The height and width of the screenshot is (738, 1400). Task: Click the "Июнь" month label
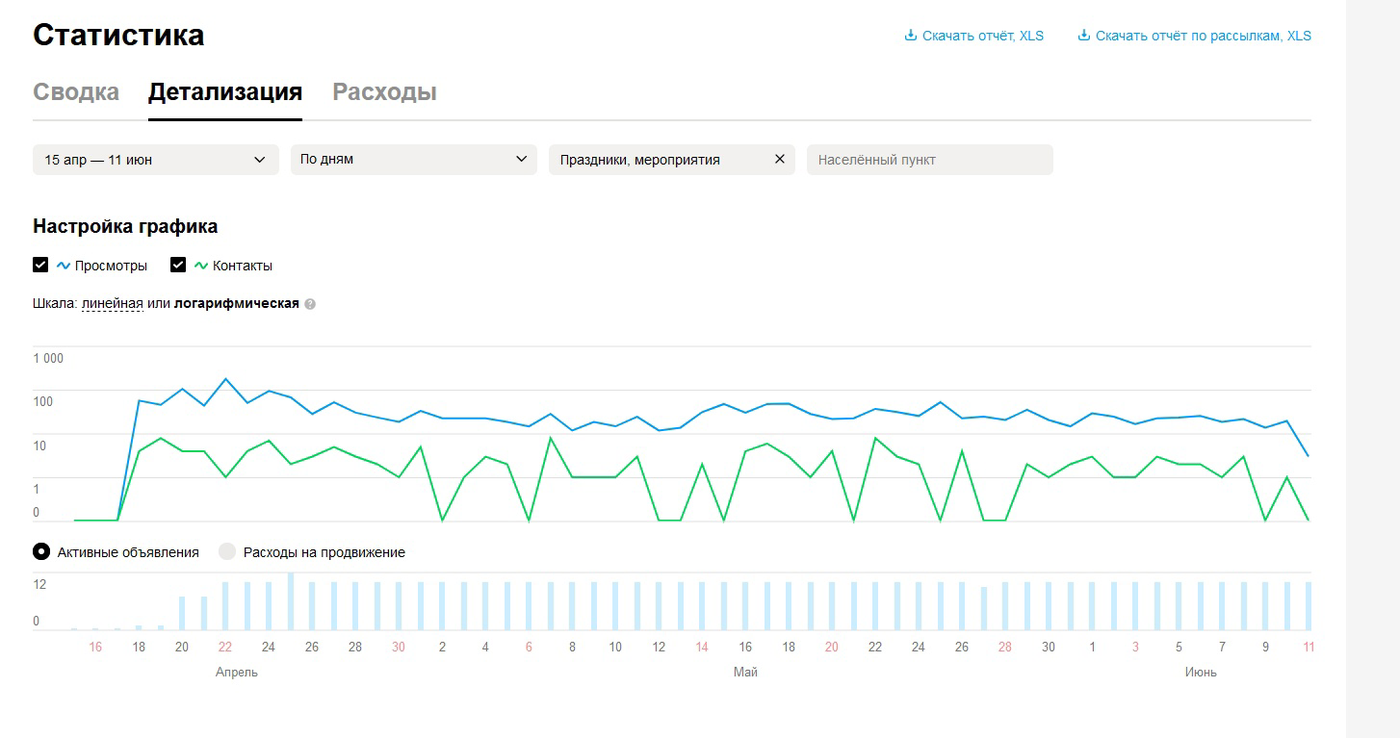1201,672
